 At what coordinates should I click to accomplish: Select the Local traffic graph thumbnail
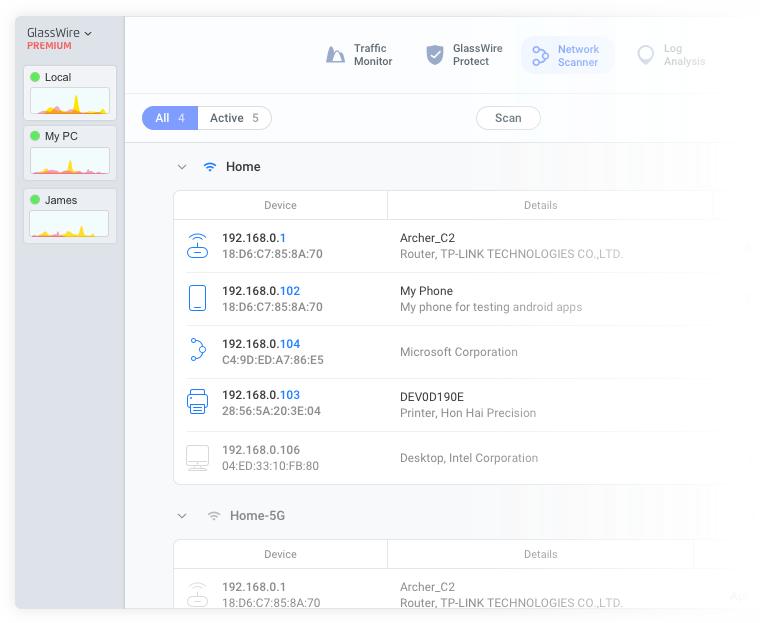70,100
